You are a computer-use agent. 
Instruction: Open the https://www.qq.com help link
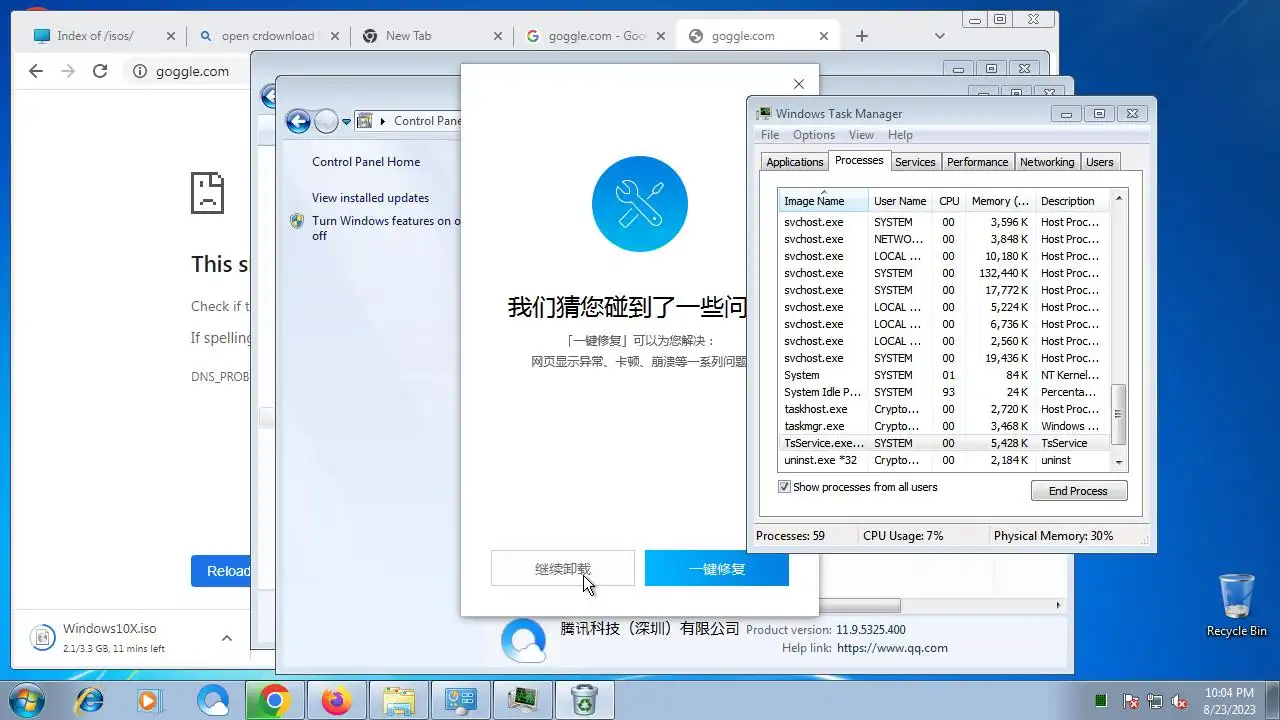coord(892,648)
